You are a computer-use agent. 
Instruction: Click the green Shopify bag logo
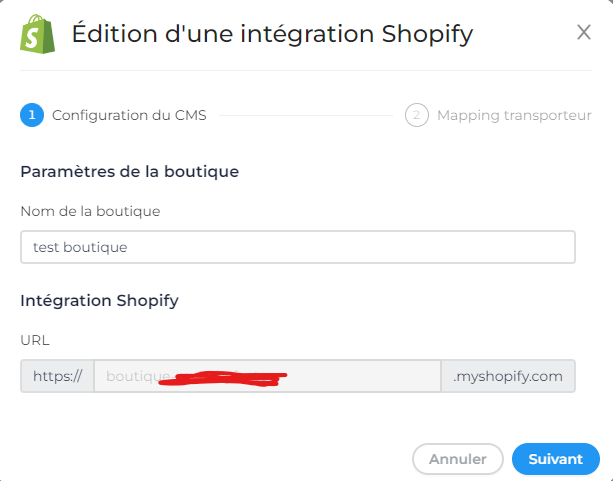coord(38,34)
